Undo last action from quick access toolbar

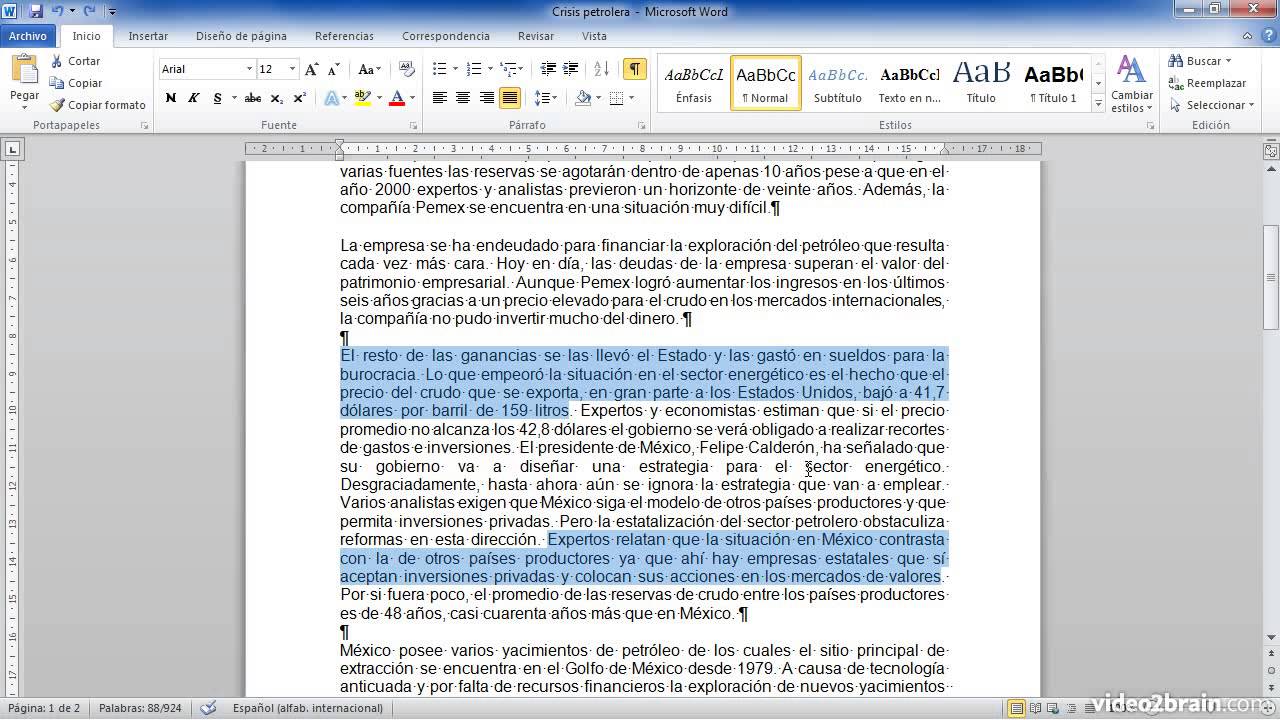pyautogui.click(x=58, y=11)
